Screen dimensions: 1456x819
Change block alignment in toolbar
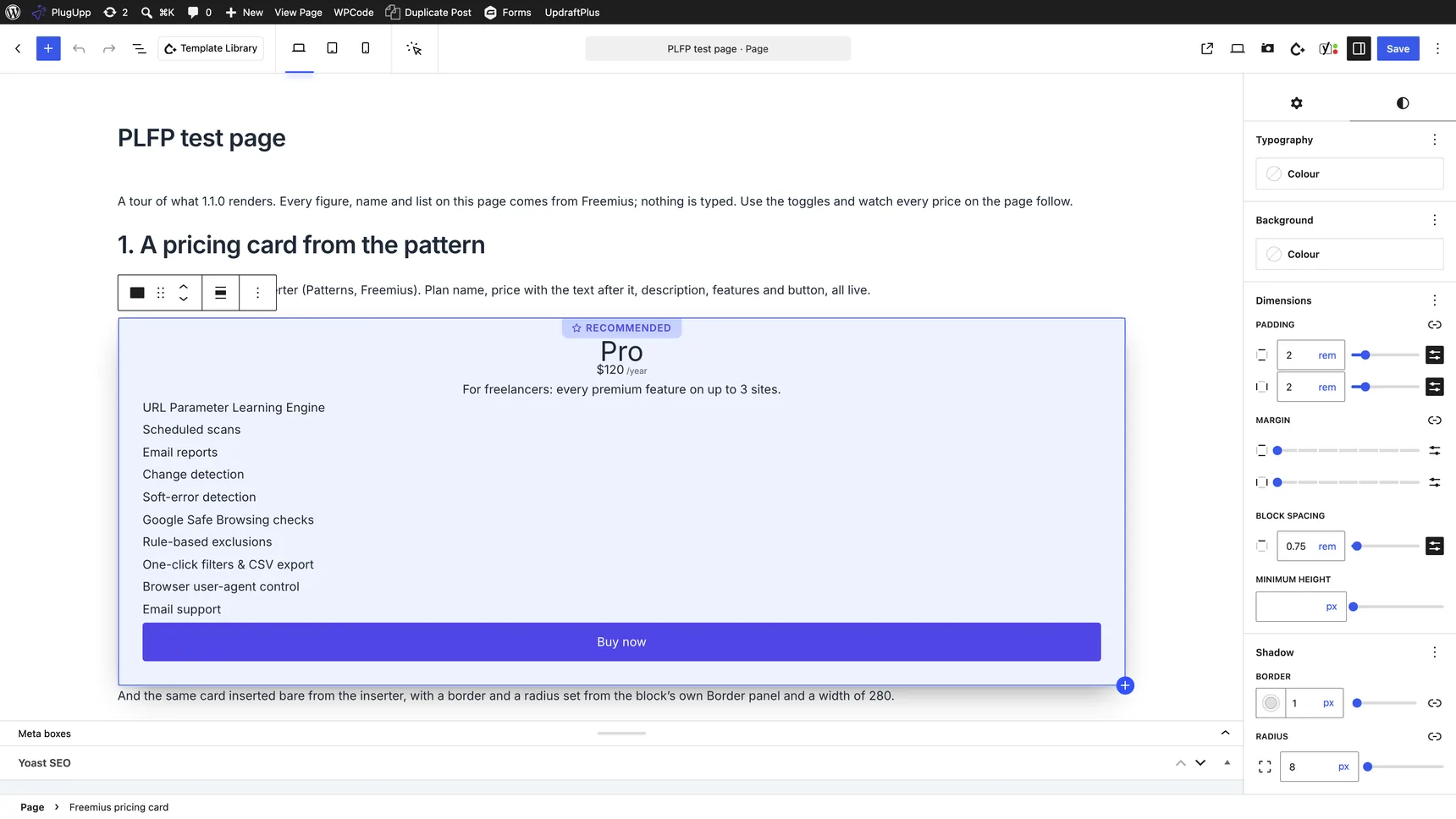point(220,293)
